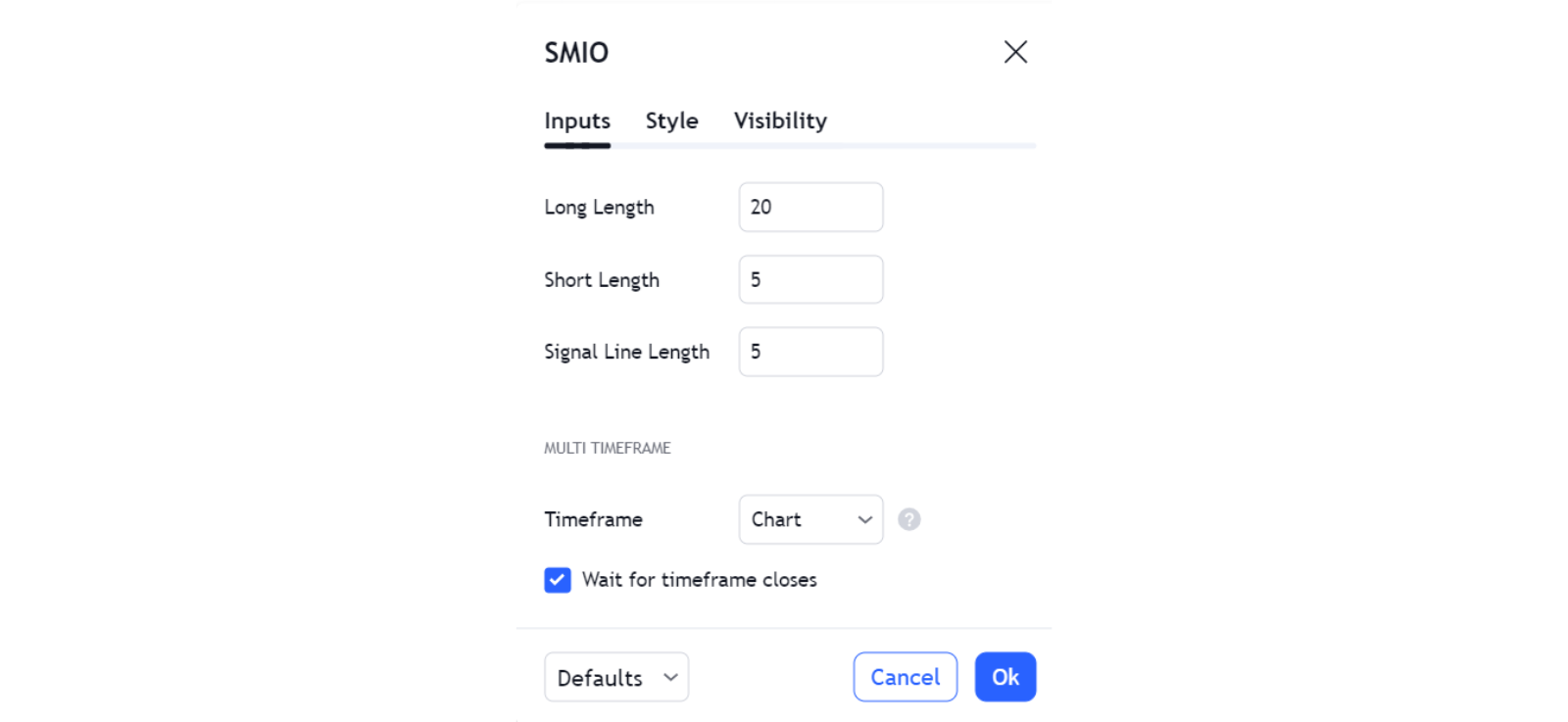Click the checkmark icon in the blue checkbox
Image resolution: width=1568 pixels, height=722 pixels.
pyautogui.click(x=557, y=580)
